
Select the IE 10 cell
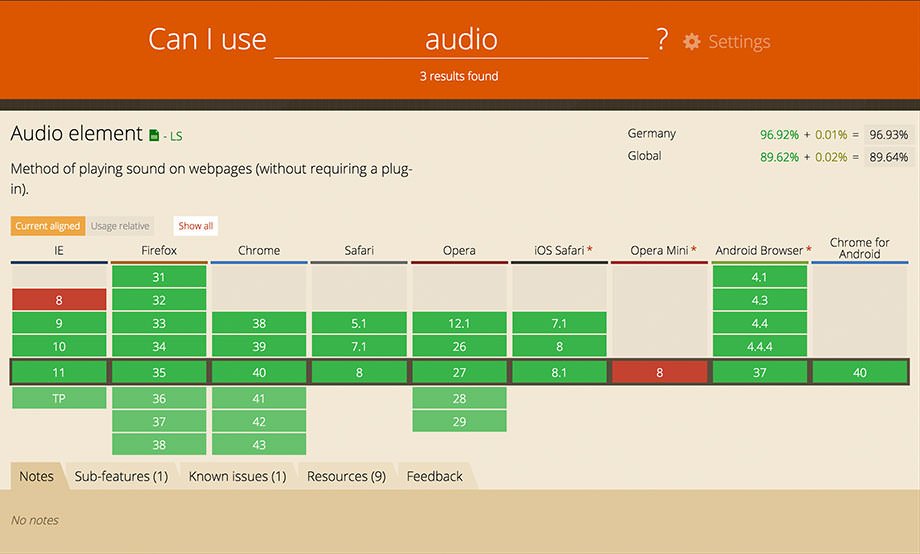pyautogui.click(x=59, y=346)
